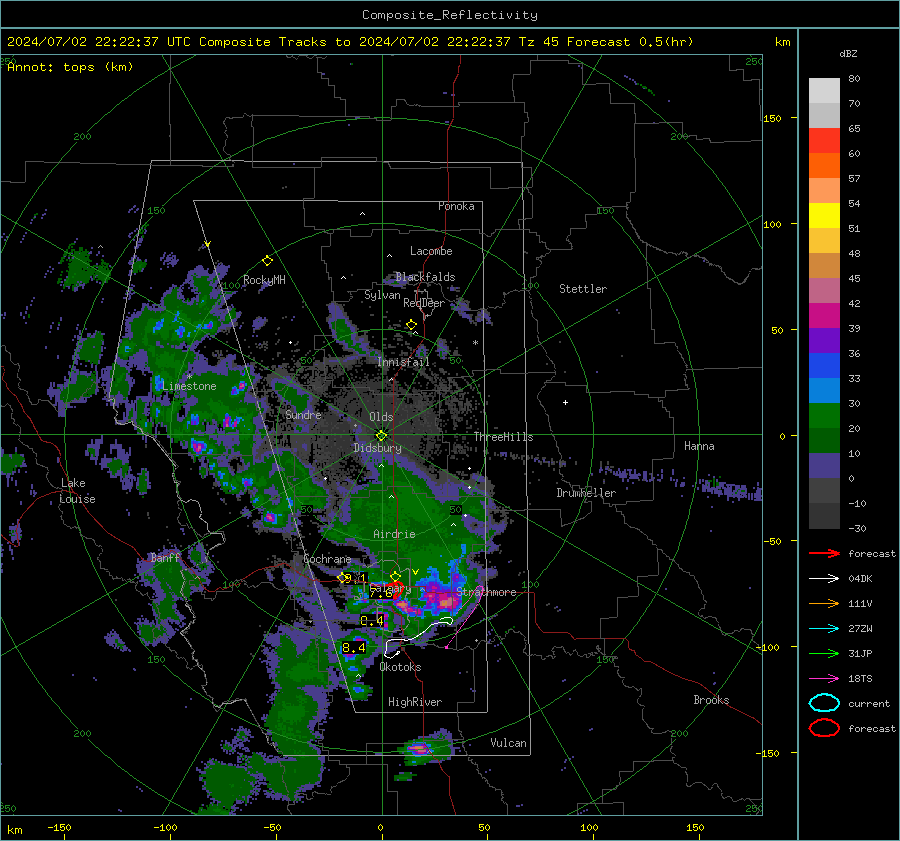Click the Hanna town label
This screenshot has height=841, width=900.
[699, 446]
